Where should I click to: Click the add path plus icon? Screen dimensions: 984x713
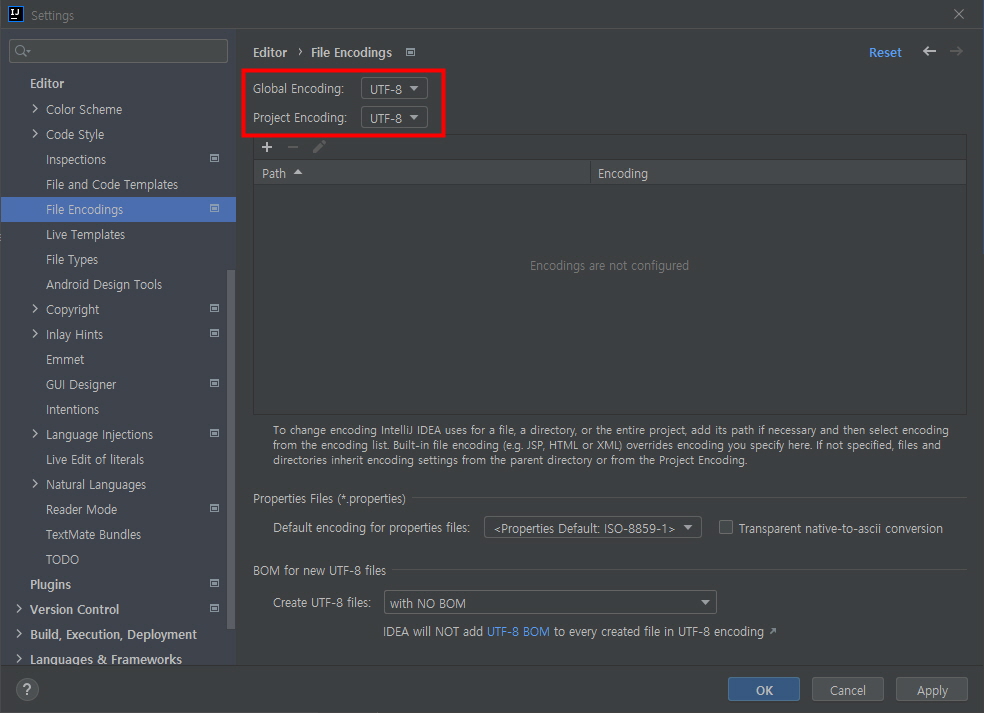pos(267,147)
